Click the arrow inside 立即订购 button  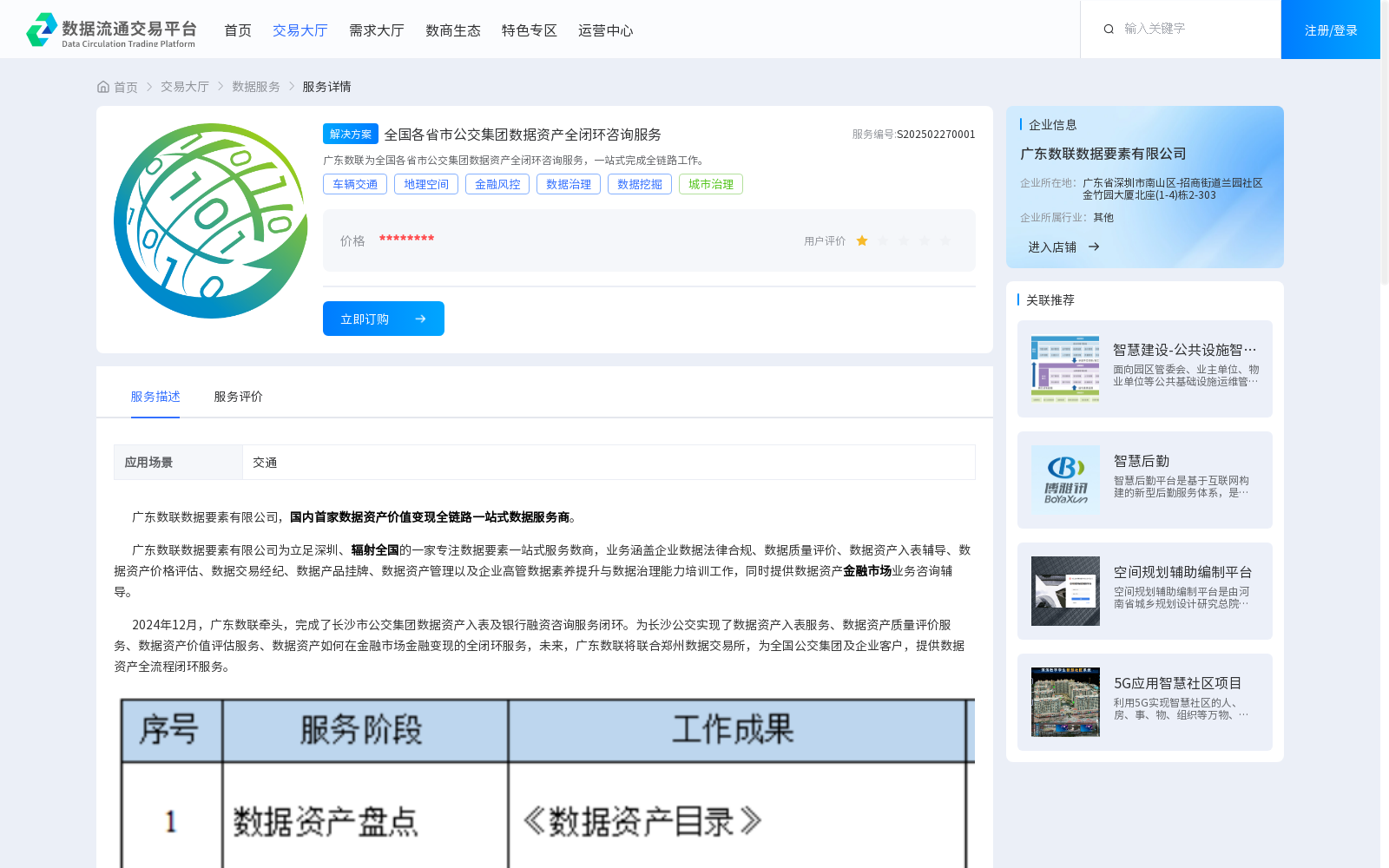(x=420, y=319)
